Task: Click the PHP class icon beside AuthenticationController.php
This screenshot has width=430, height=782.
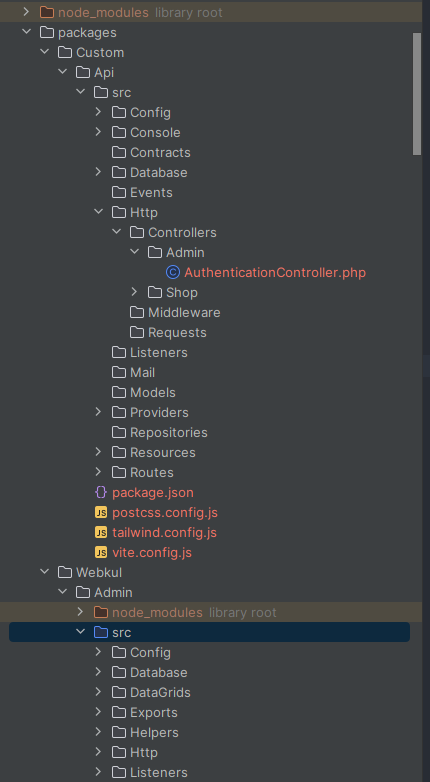Action: coord(173,272)
